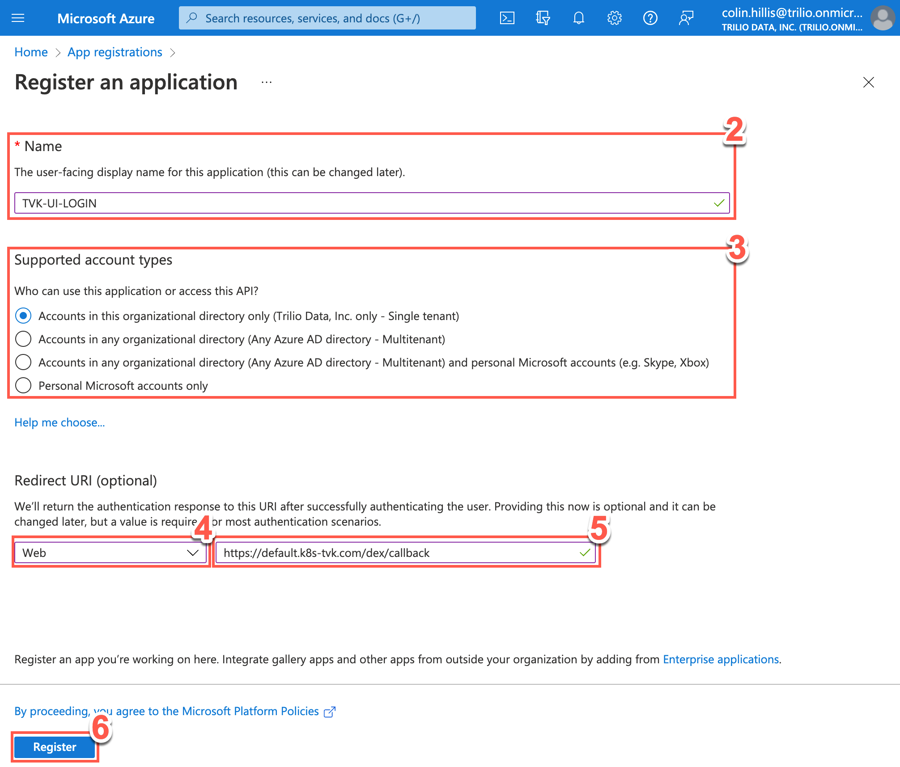Navigate to App registrations breadcrumb
Viewport: 900px width, 767px height.
pos(114,52)
